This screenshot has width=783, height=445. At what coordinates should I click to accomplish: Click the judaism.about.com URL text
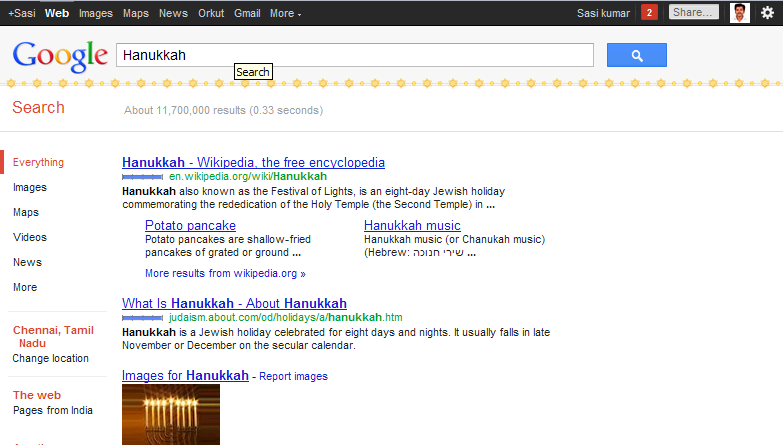286,317
